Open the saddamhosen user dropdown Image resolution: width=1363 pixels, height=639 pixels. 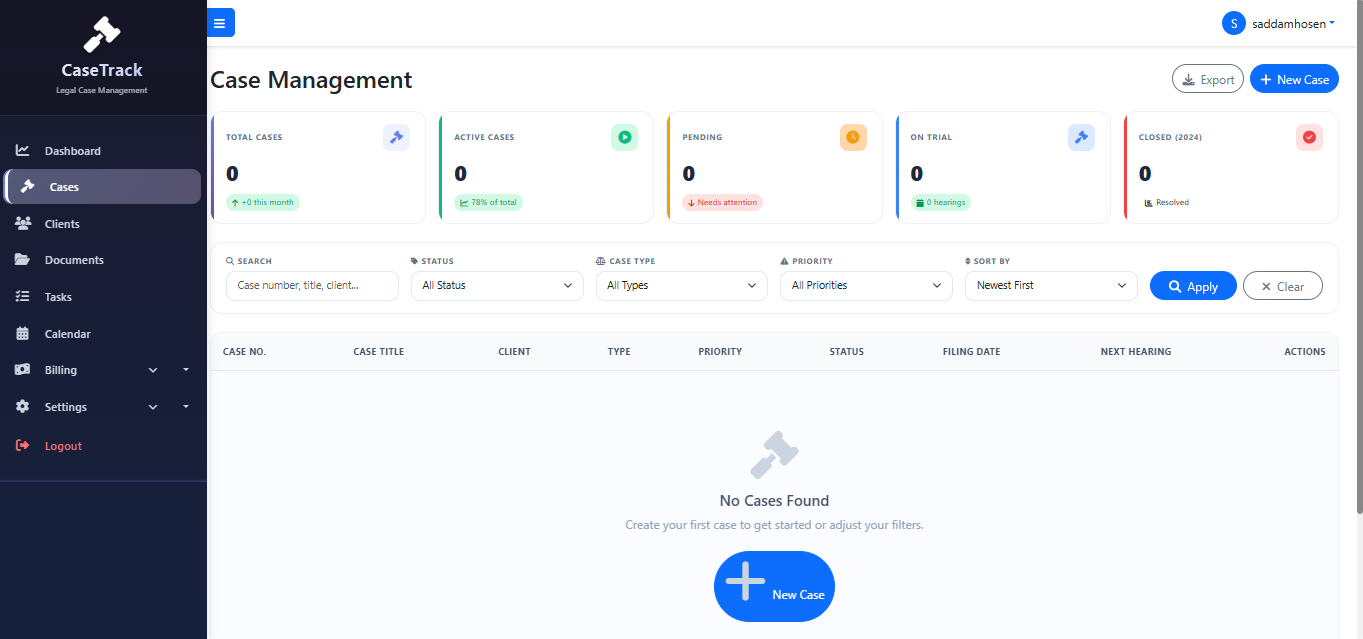coord(1279,23)
